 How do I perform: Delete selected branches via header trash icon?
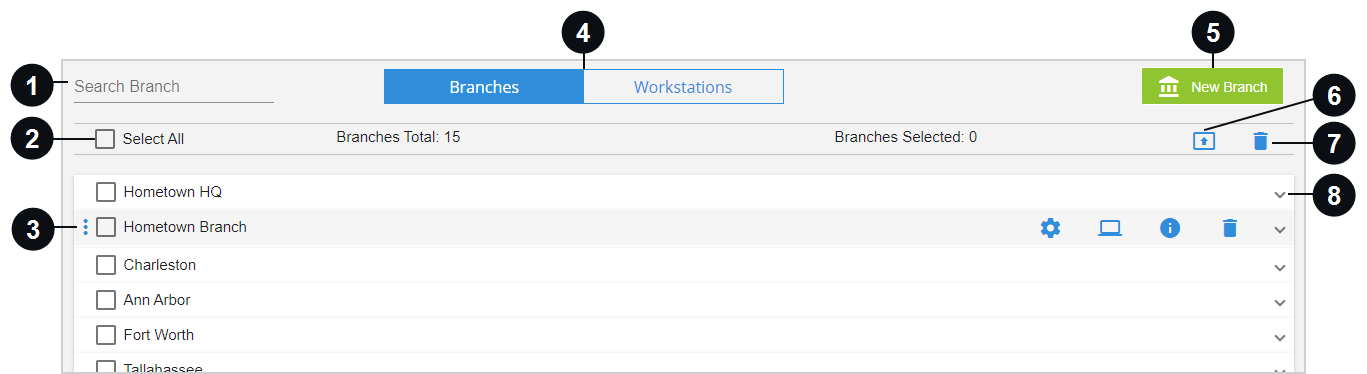click(1260, 141)
